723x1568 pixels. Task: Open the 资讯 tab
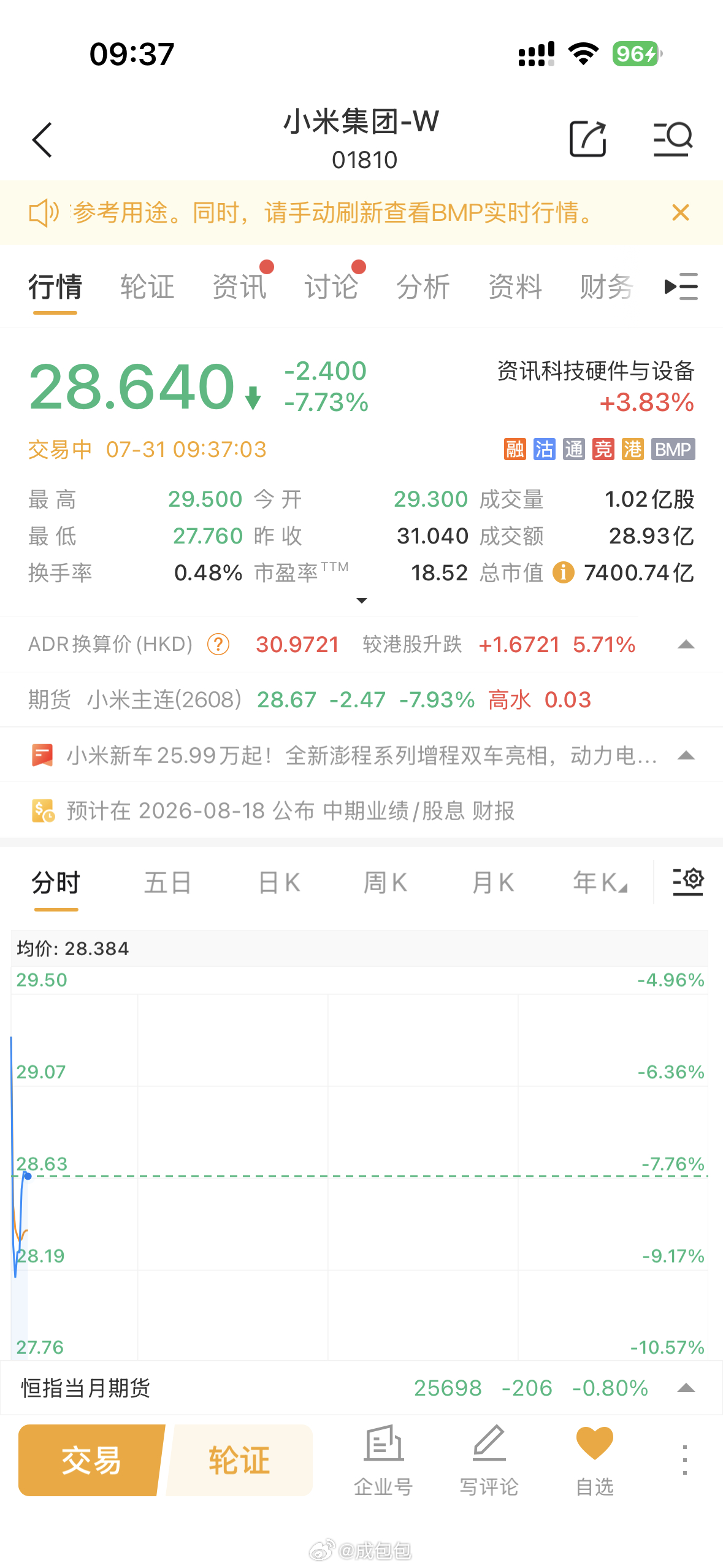pos(240,287)
